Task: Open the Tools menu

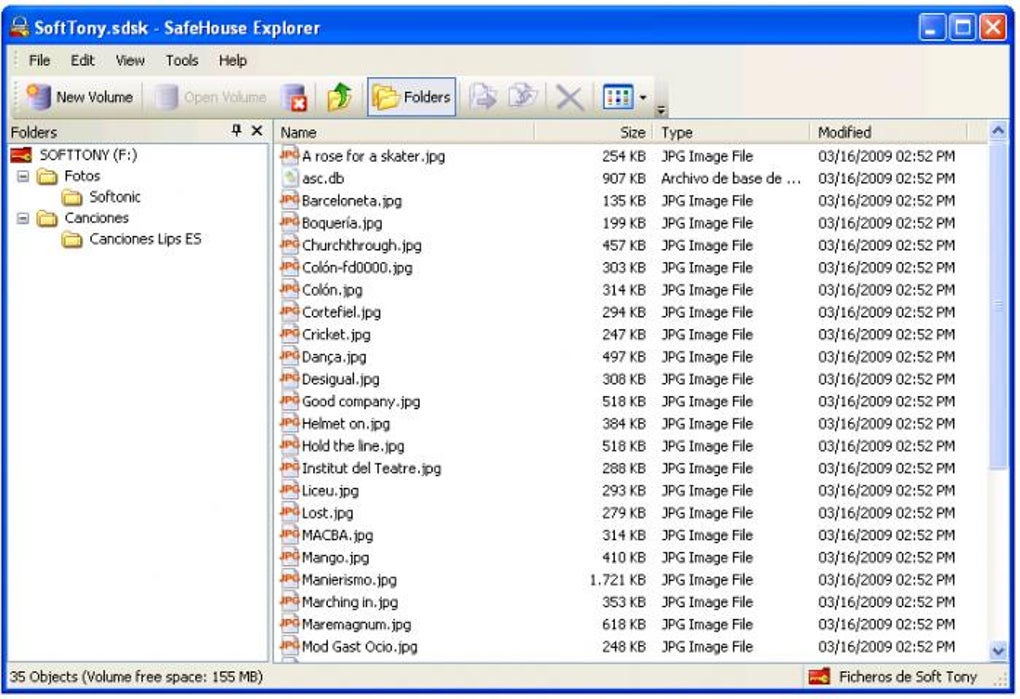Action: coord(181,60)
